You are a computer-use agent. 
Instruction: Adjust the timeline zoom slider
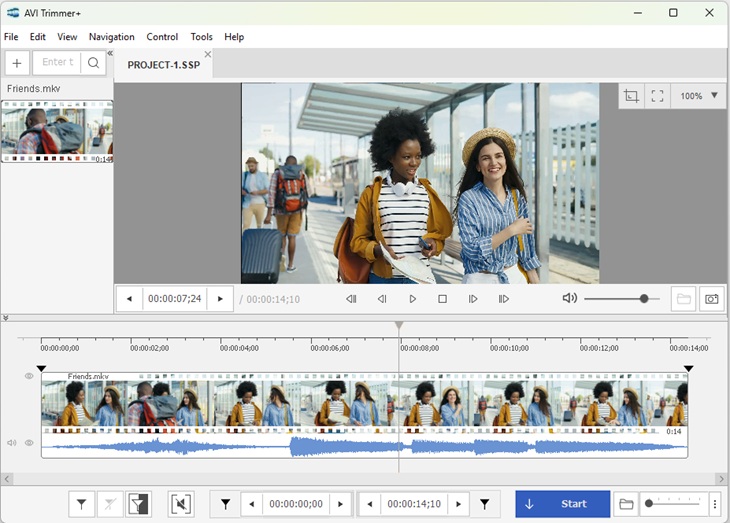click(x=674, y=503)
